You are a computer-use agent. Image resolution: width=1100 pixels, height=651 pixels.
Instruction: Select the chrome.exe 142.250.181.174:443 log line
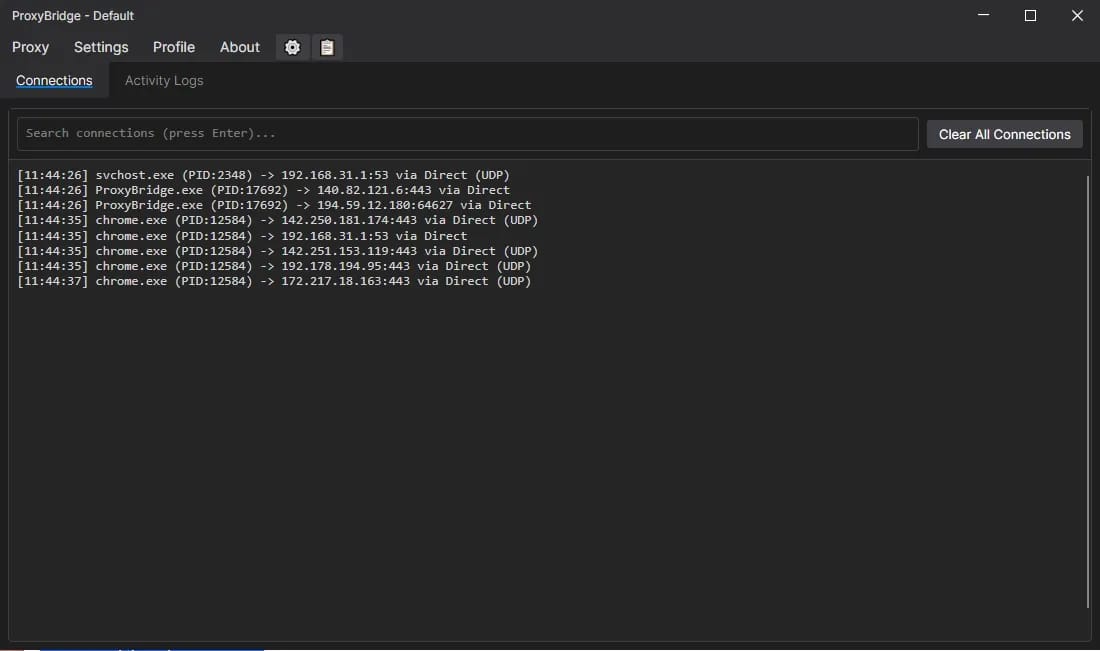tap(278, 220)
